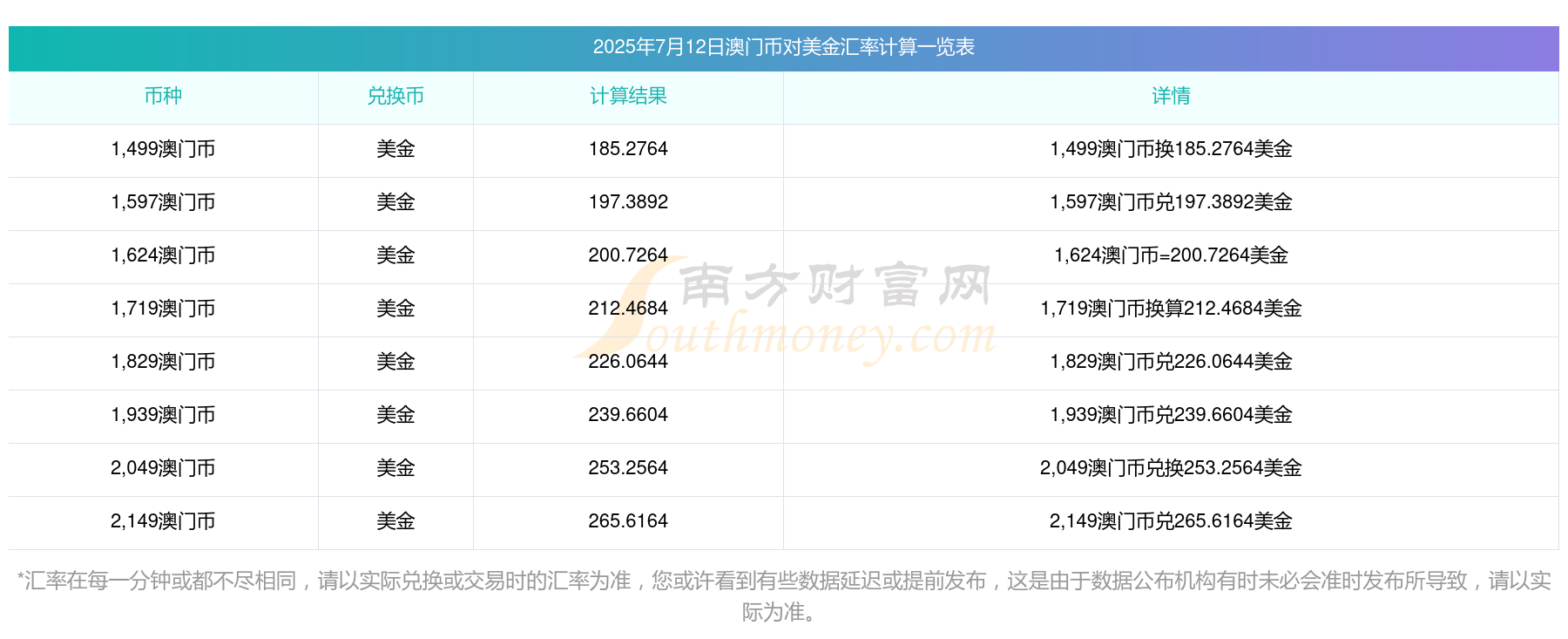
Task: Click the result value 212.4684
Action: (628, 309)
